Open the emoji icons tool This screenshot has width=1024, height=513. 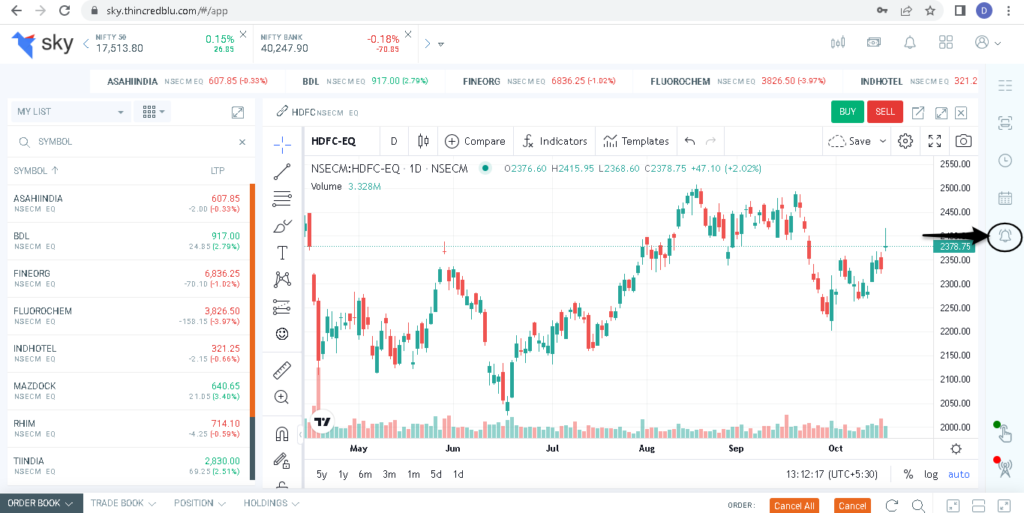282,334
